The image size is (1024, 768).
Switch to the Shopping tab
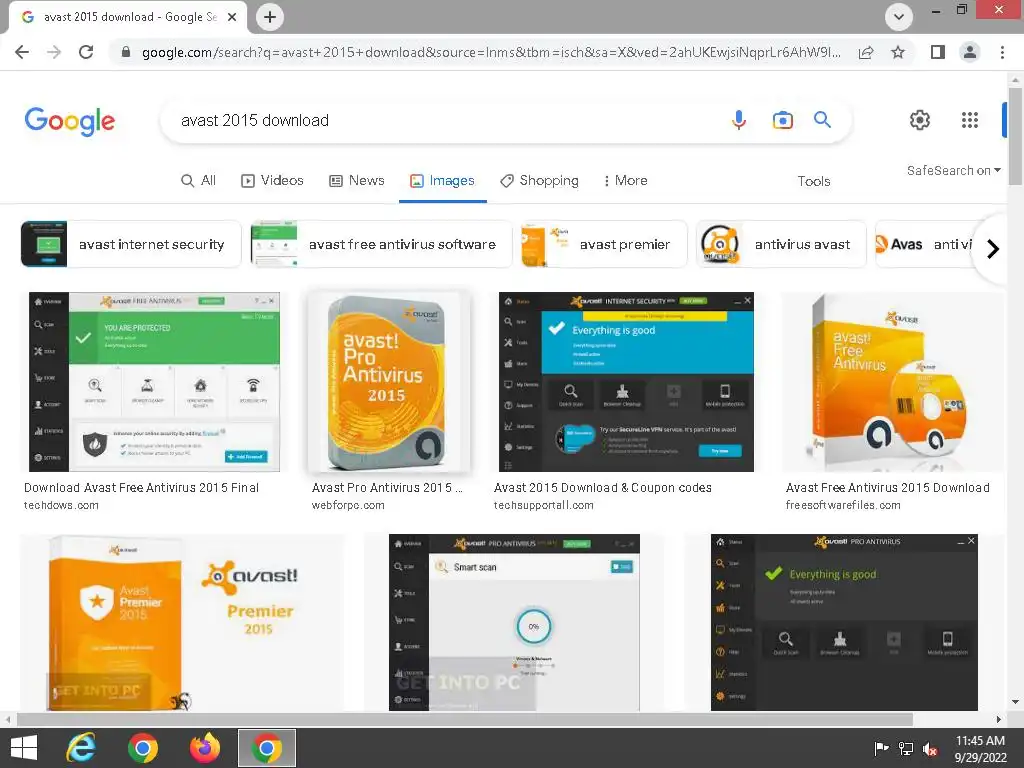[x=539, y=180]
